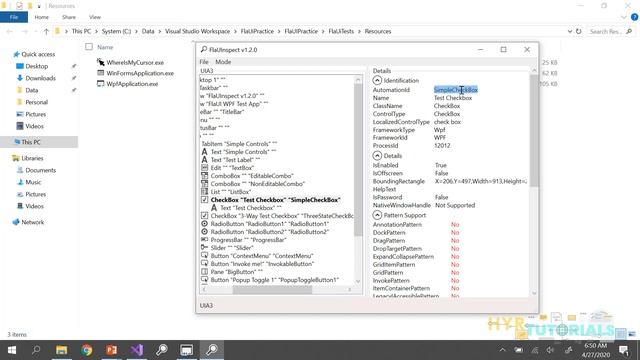Sort files by the Name column header

pyautogui.click(x=105, y=47)
